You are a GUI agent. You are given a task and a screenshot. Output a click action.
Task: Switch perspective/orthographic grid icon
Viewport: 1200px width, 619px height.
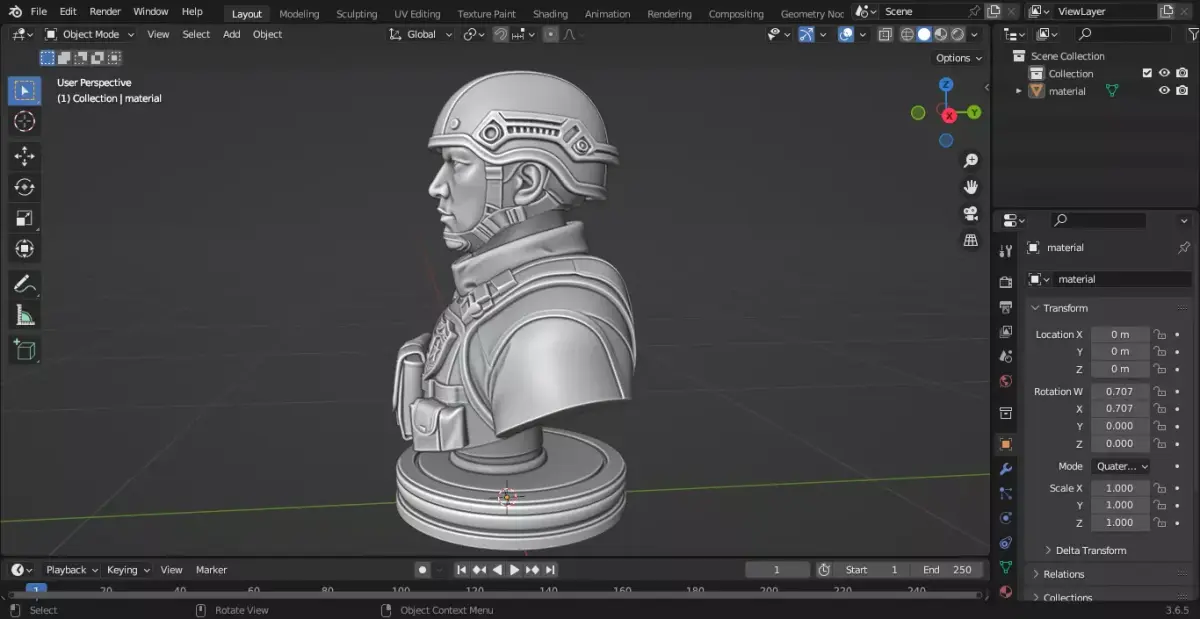[x=970, y=240]
